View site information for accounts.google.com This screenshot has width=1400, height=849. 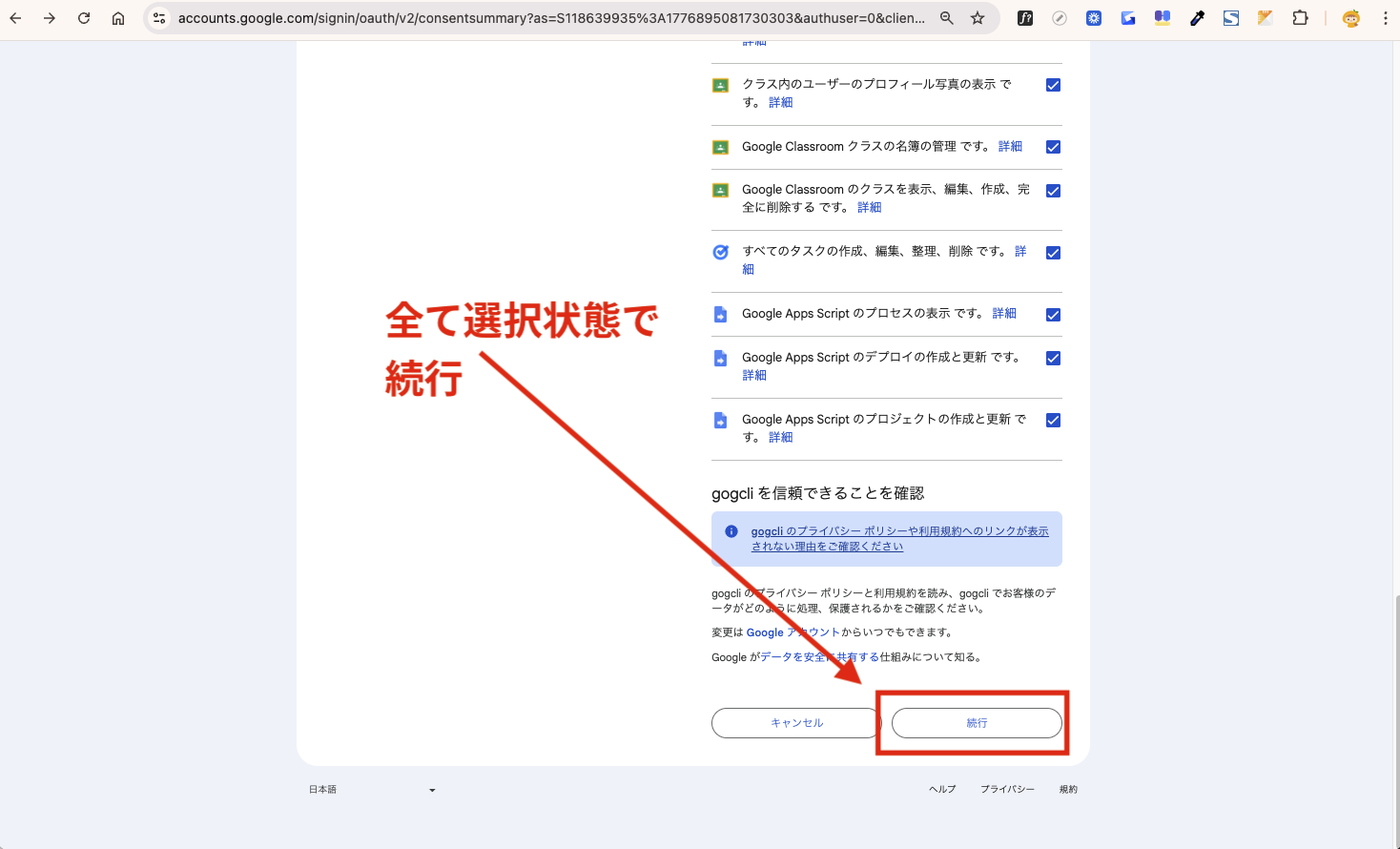(159, 18)
